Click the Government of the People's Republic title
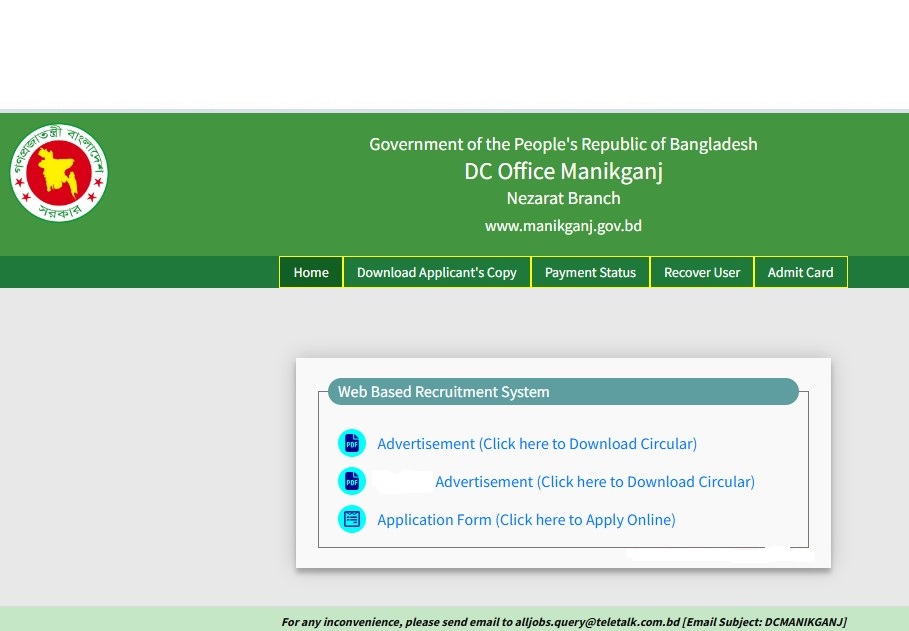The width and height of the screenshot is (909, 631). 563,144
